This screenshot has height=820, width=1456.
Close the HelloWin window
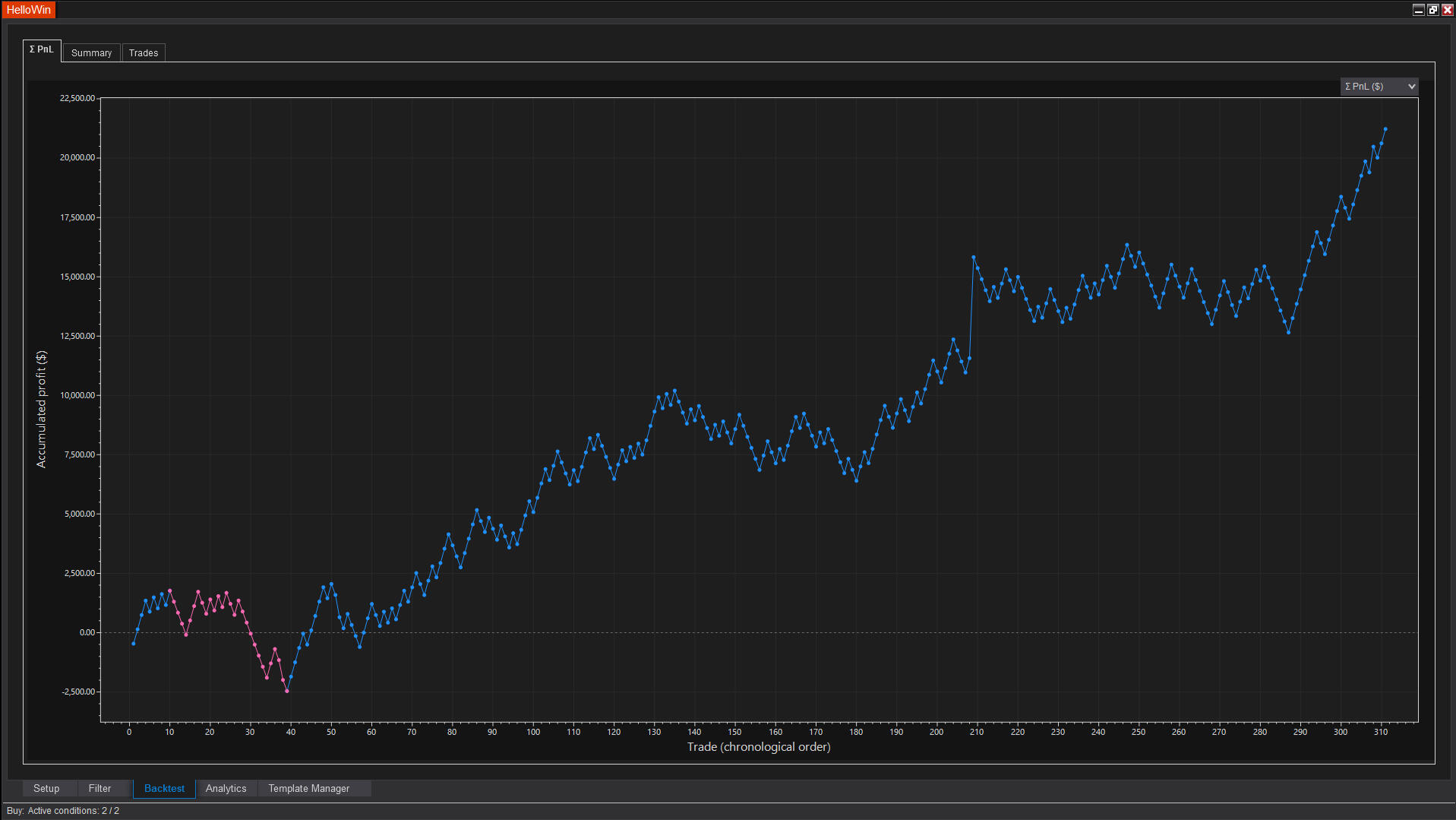click(x=1447, y=10)
